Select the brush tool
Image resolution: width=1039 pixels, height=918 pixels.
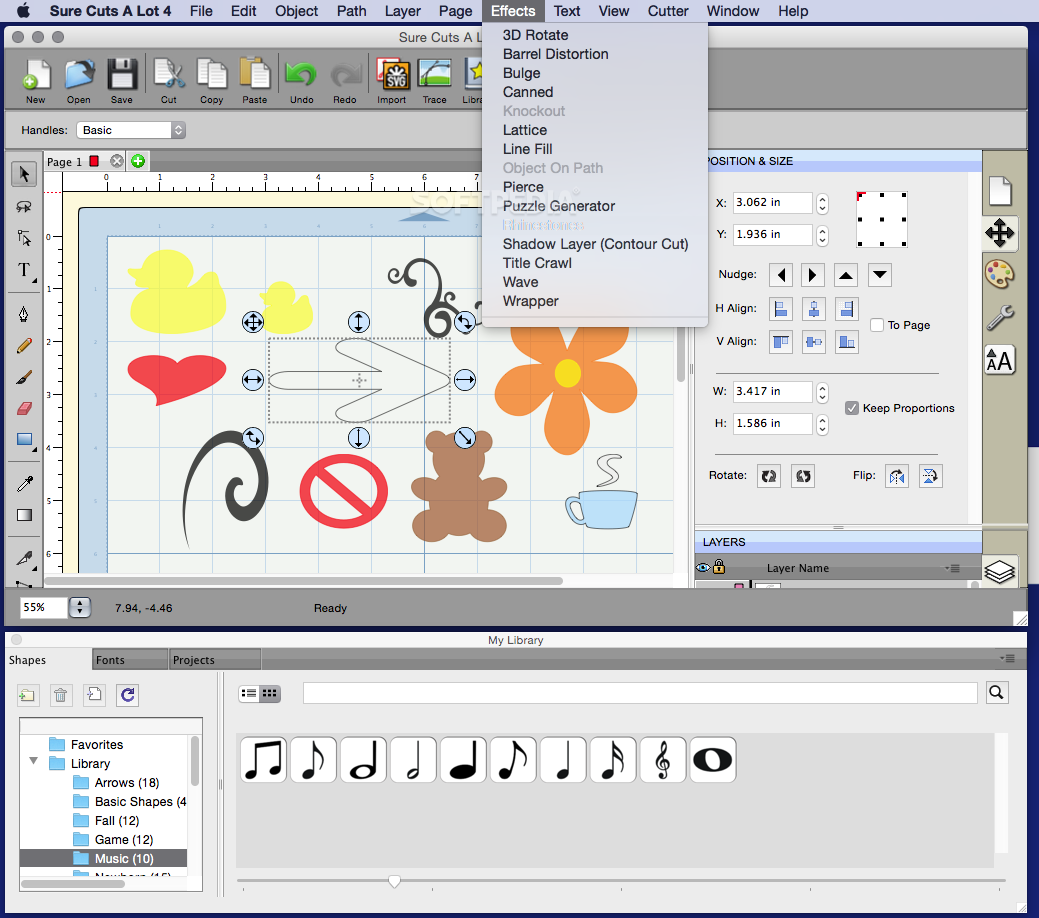coord(24,376)
